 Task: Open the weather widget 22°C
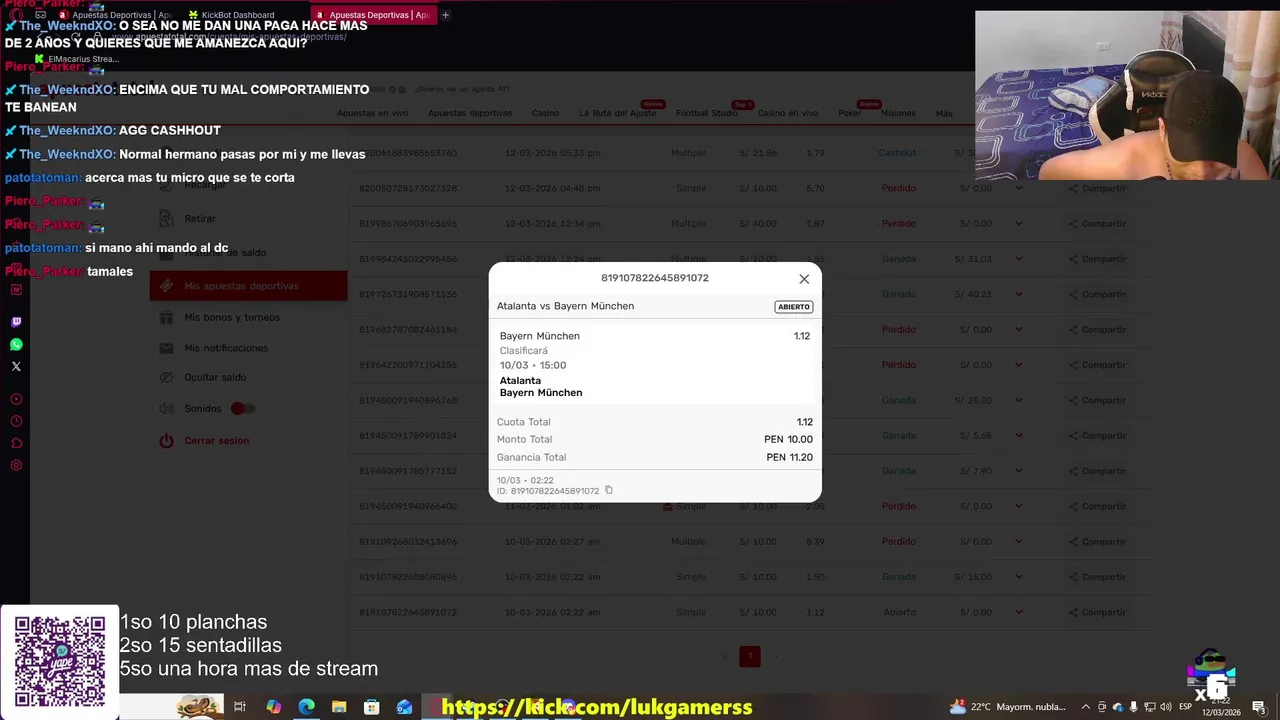(x=1008, y=707)
